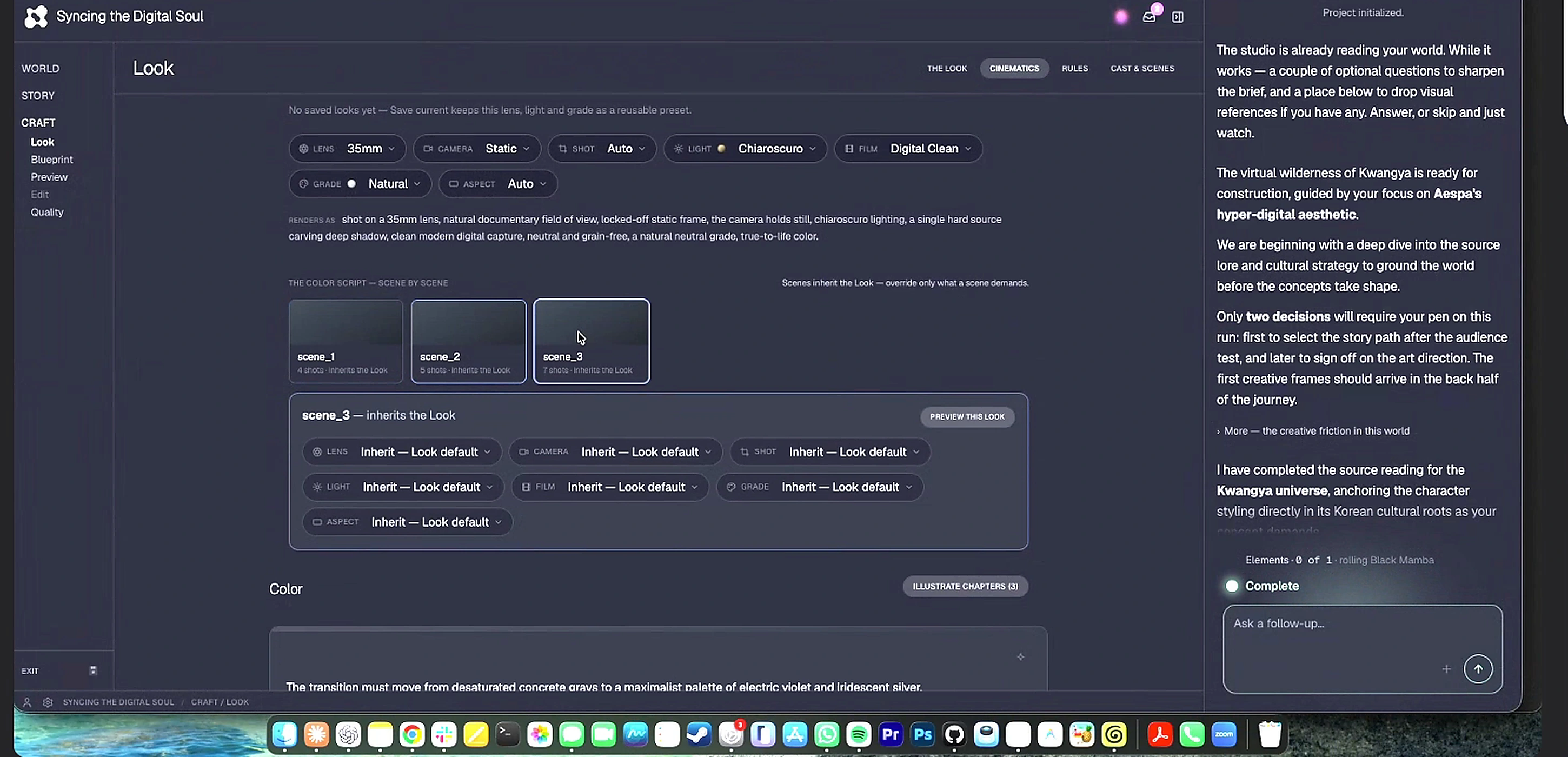Open the Blueprint item in Craft sidebar

52,160
